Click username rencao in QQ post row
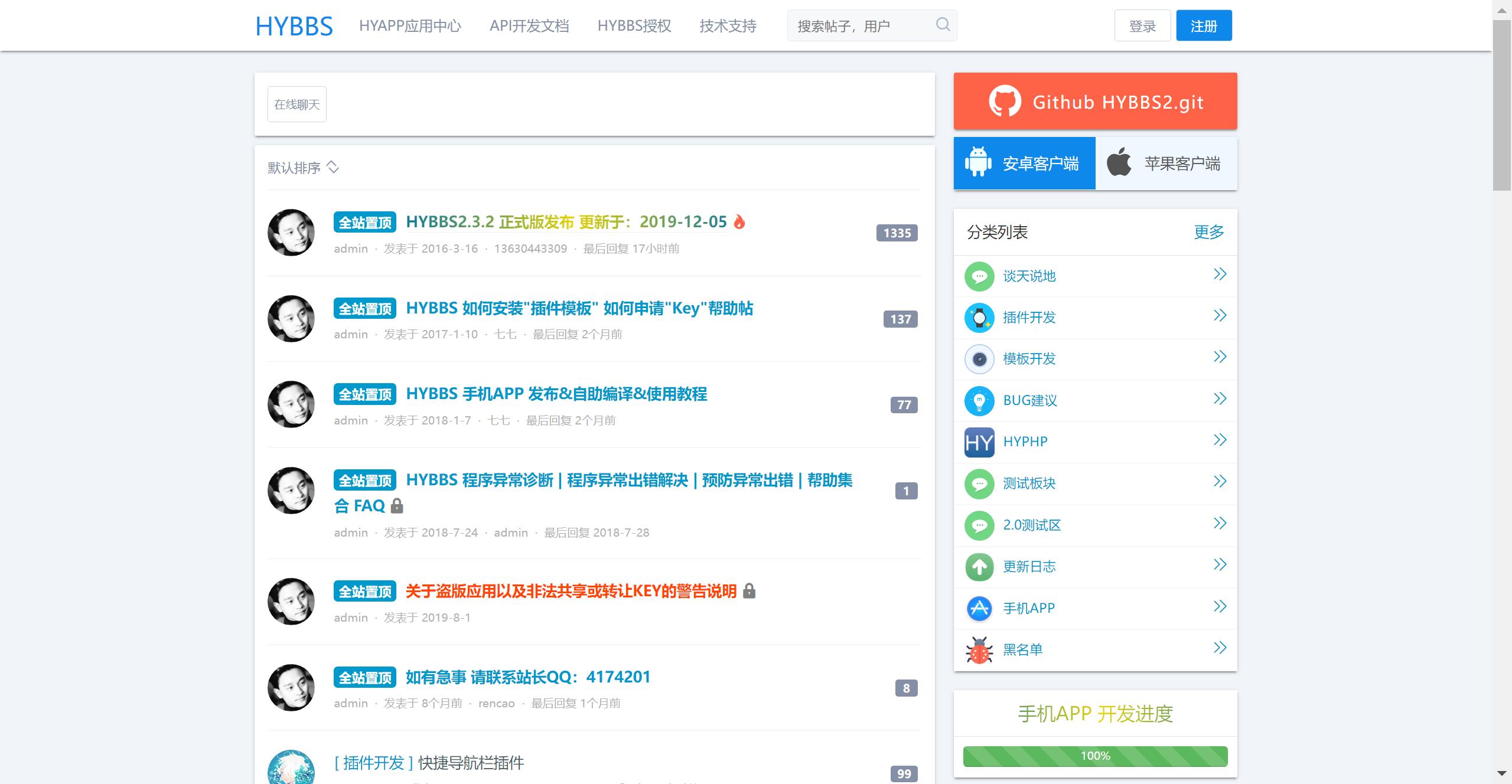 coord(497,703)
